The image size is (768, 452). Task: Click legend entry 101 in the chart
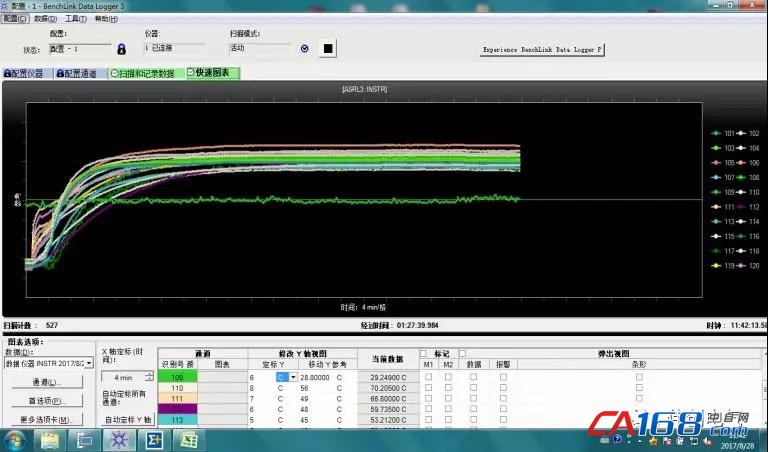(723, 133)
